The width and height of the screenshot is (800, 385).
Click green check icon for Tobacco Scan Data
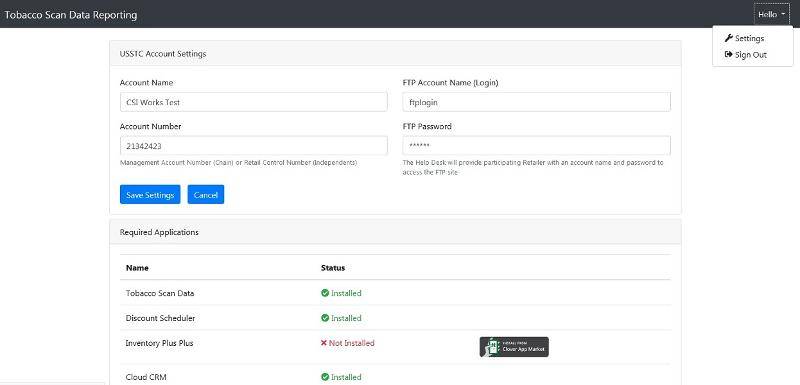click(x=324, y=293)
